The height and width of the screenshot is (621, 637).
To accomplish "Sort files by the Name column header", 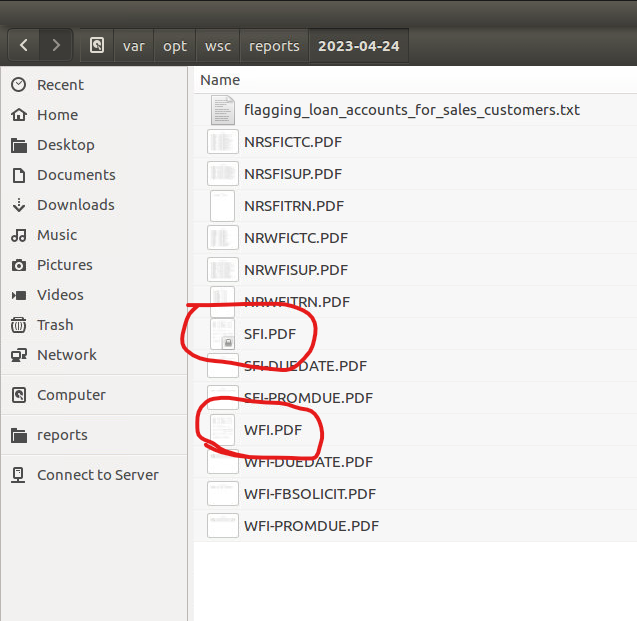I will [220, 80].
